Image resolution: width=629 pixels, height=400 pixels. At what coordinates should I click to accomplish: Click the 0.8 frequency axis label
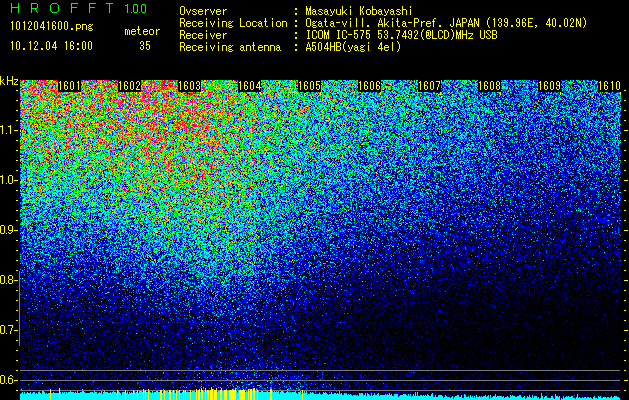[x=8, y=280]
